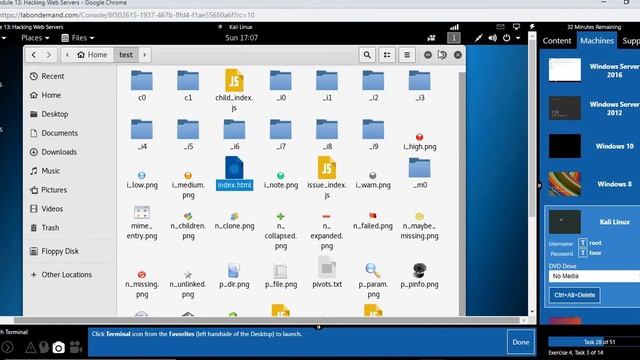Viewport: 640px width, 360px height.
Task: Open the _i6 folder
Action: point(234,135)
